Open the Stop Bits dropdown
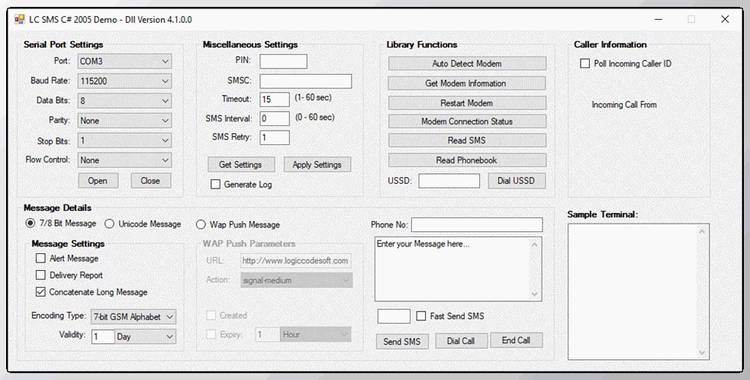The width and height of the screenshot is (750, 380). [124, 141]
